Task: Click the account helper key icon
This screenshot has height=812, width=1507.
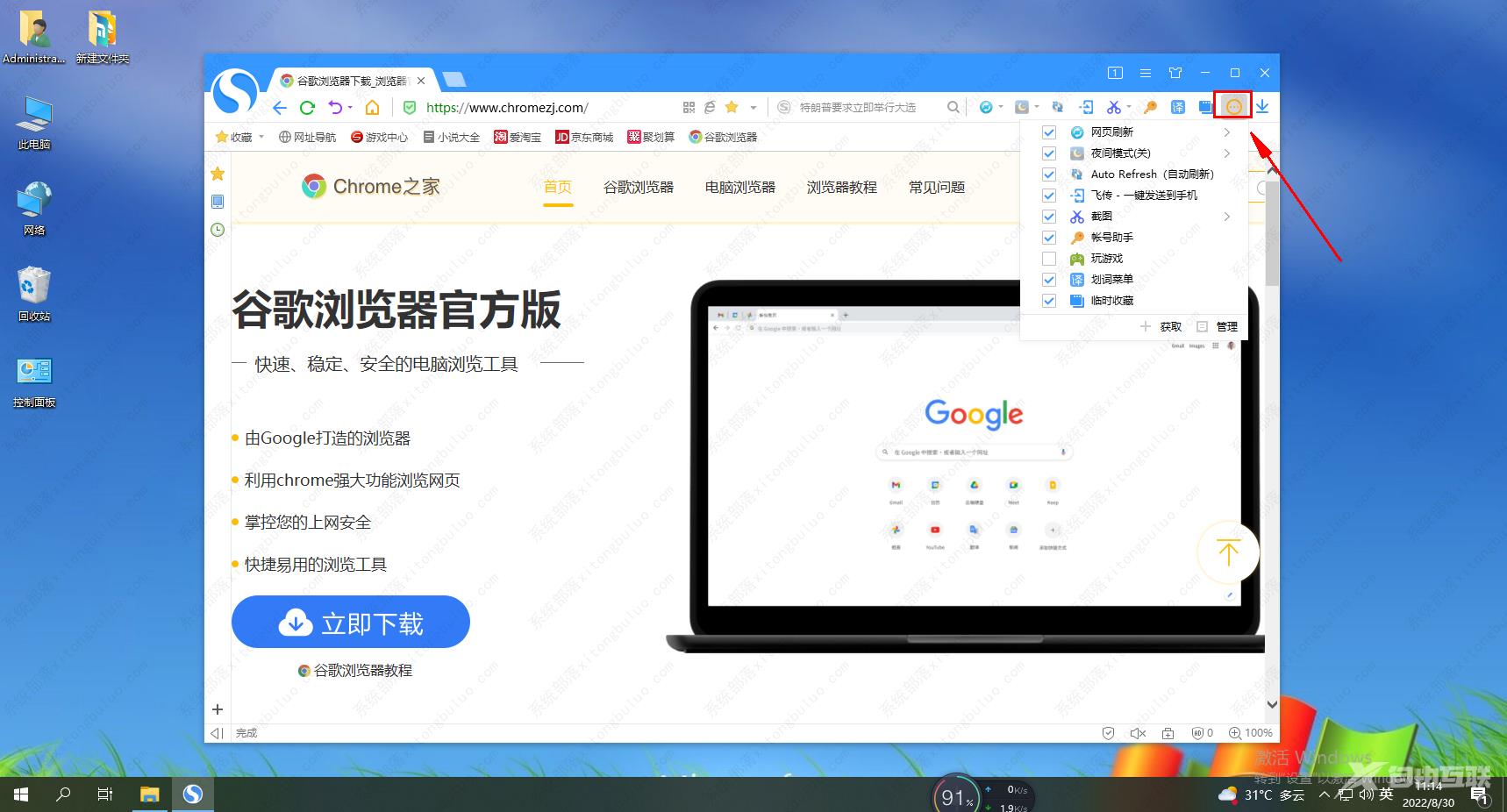Action: (1150, 107)
